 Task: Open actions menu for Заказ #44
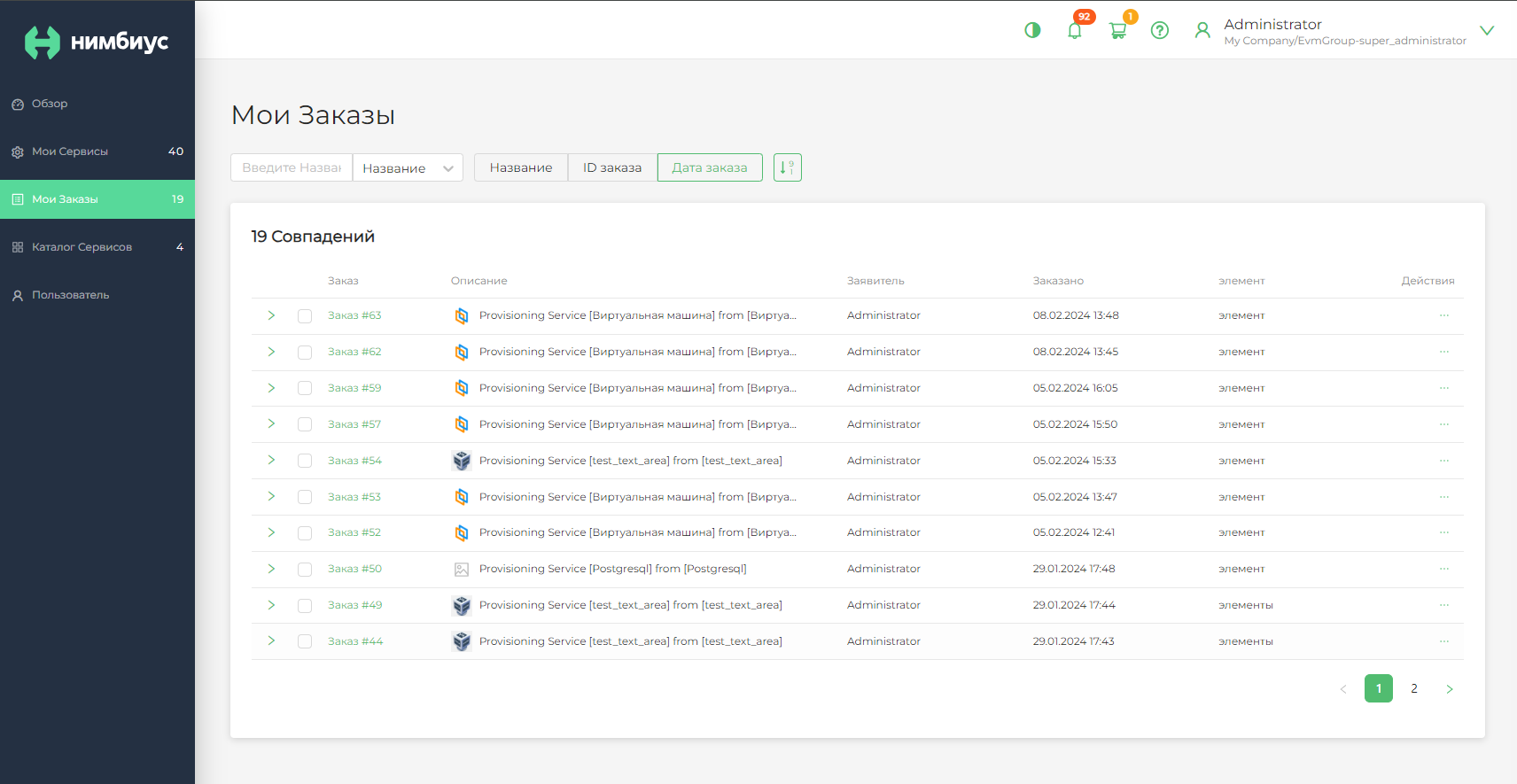click(1444, 641)
